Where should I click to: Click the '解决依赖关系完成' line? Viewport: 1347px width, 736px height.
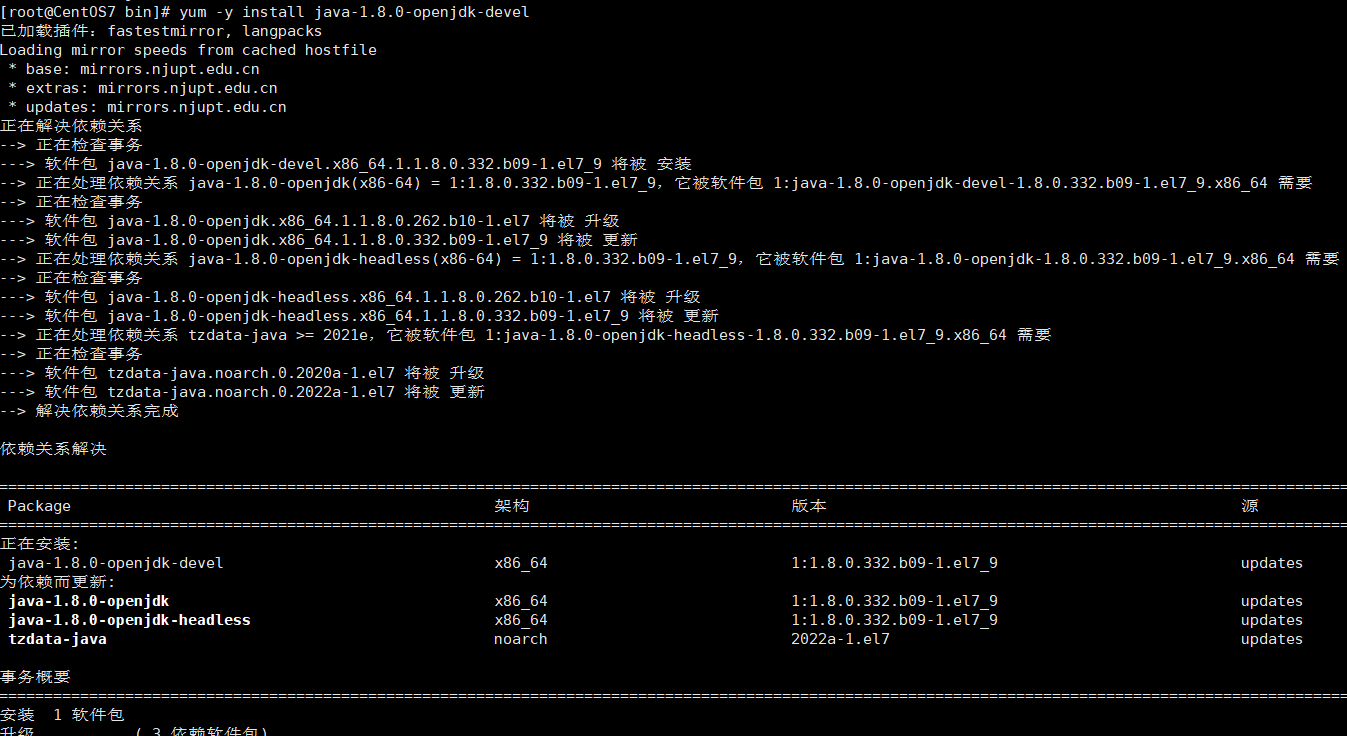(x=89, y=411)
